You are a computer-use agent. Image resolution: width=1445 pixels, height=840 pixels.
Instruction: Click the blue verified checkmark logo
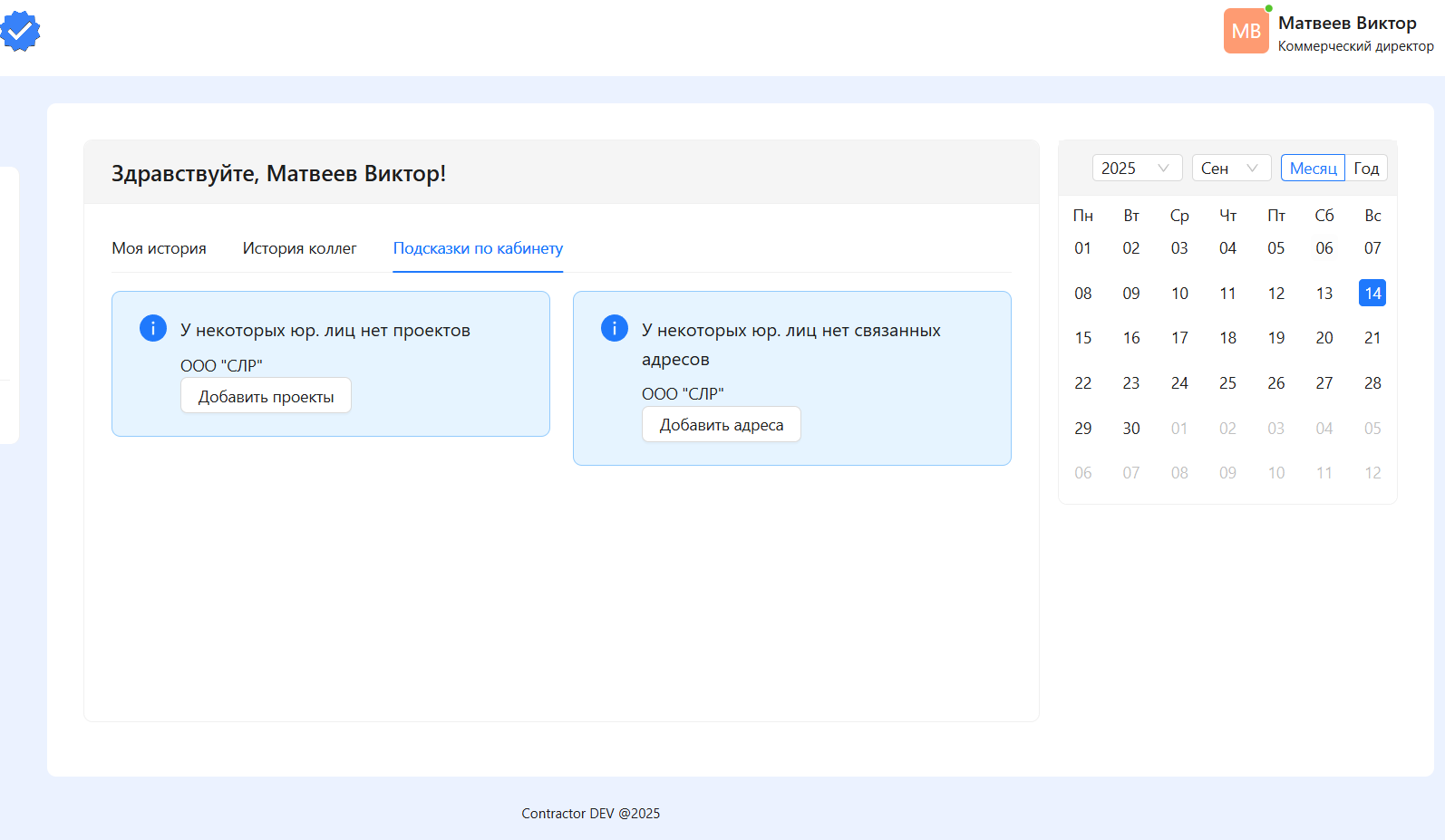coord(20,32)
